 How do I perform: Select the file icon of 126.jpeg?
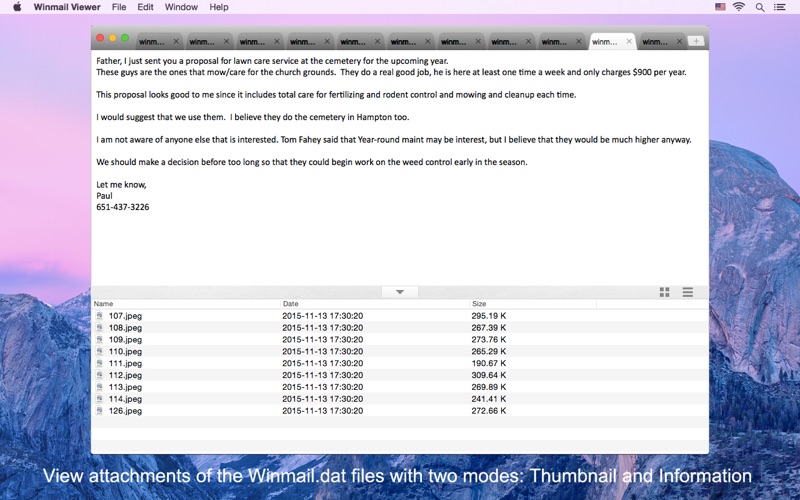pos(99,411)
